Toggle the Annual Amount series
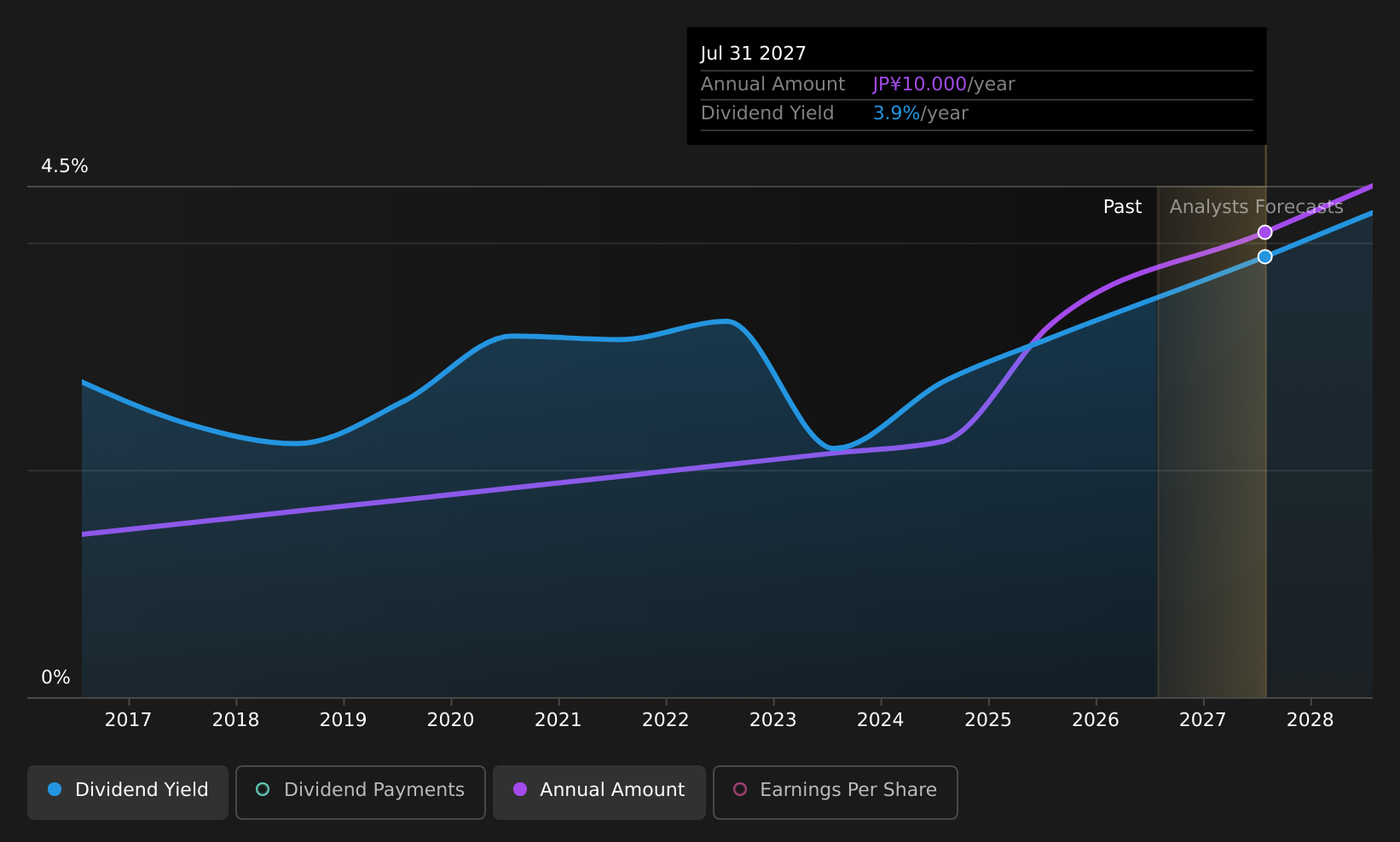 pos(599,793)
